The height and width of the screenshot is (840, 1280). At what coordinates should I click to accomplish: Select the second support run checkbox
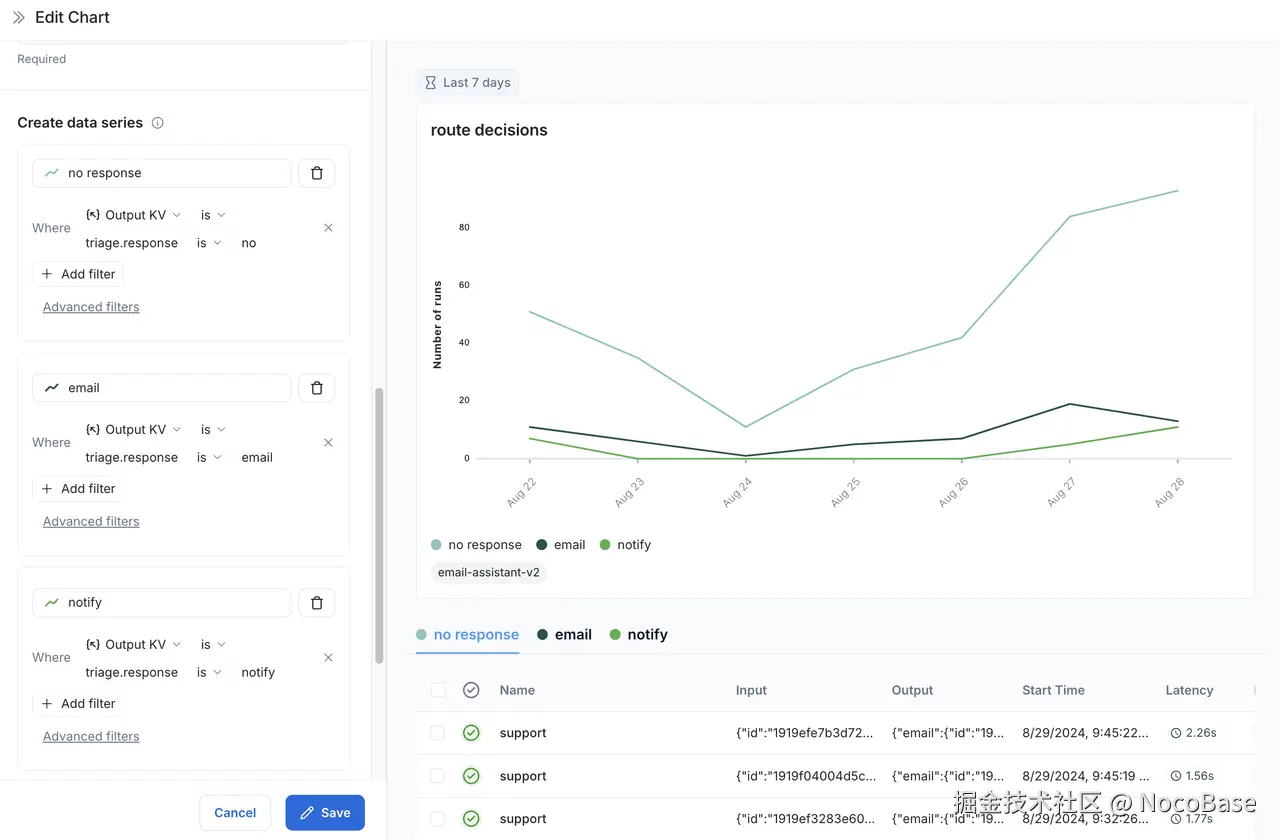click(x=438, y=776)
